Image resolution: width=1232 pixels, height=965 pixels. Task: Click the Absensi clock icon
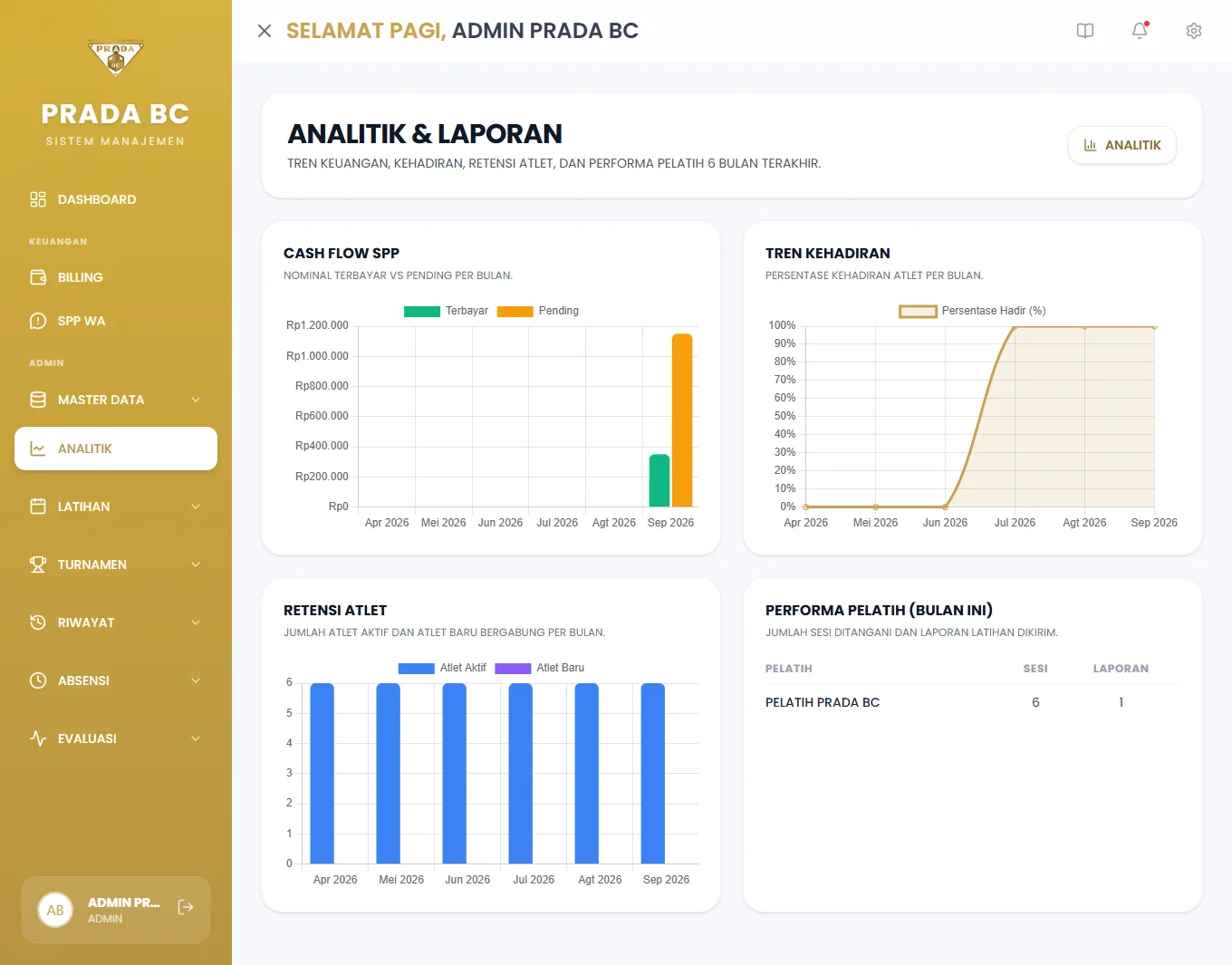tap(38, 680)
